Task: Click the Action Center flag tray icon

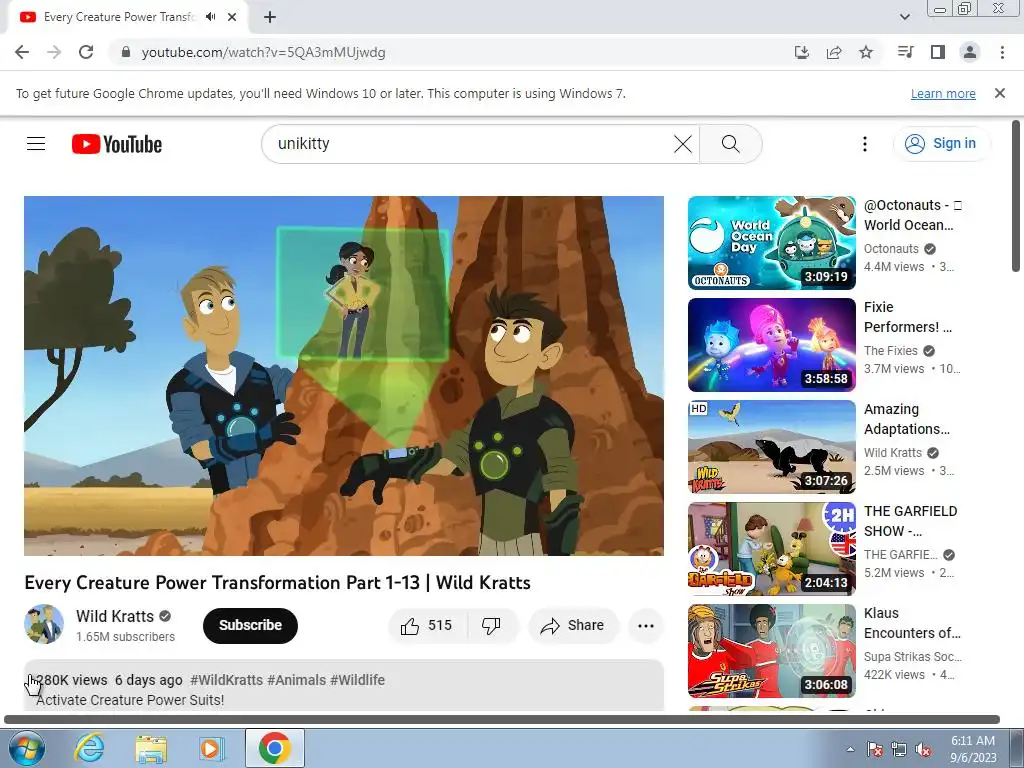Action: (x=875, y=750)
